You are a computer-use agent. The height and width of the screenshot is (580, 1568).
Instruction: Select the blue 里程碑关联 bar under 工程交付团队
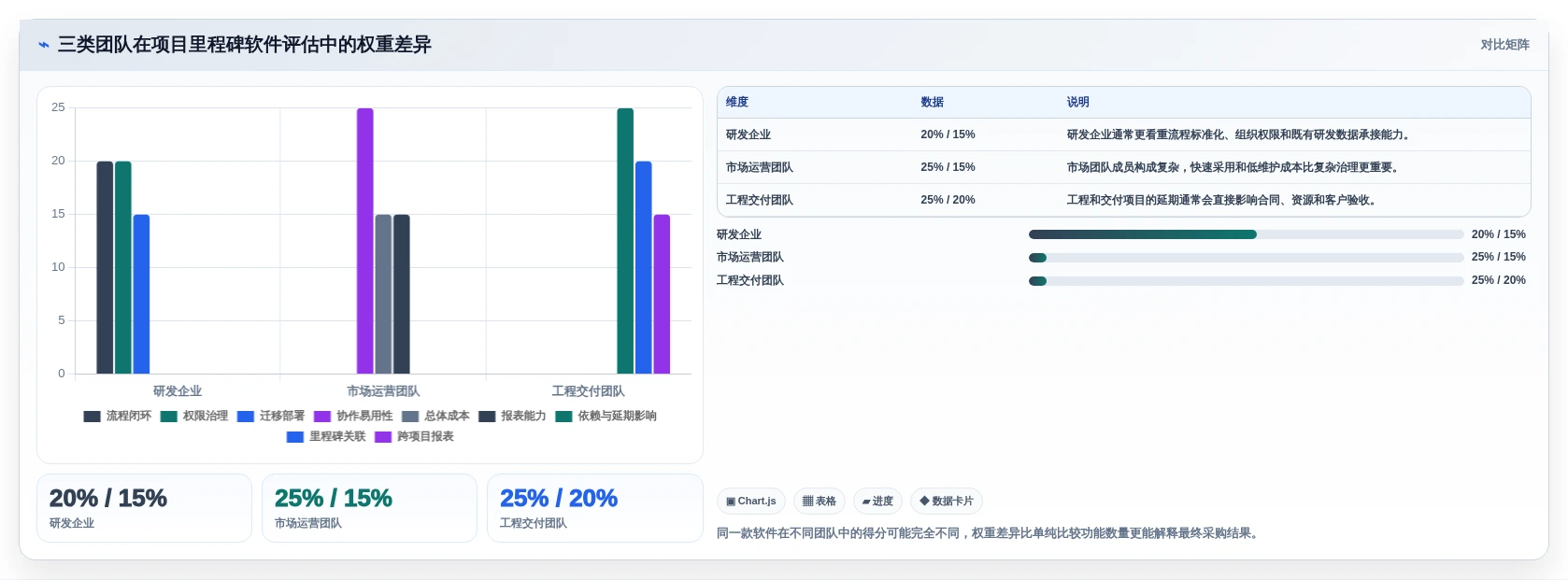tap(644, 268)
